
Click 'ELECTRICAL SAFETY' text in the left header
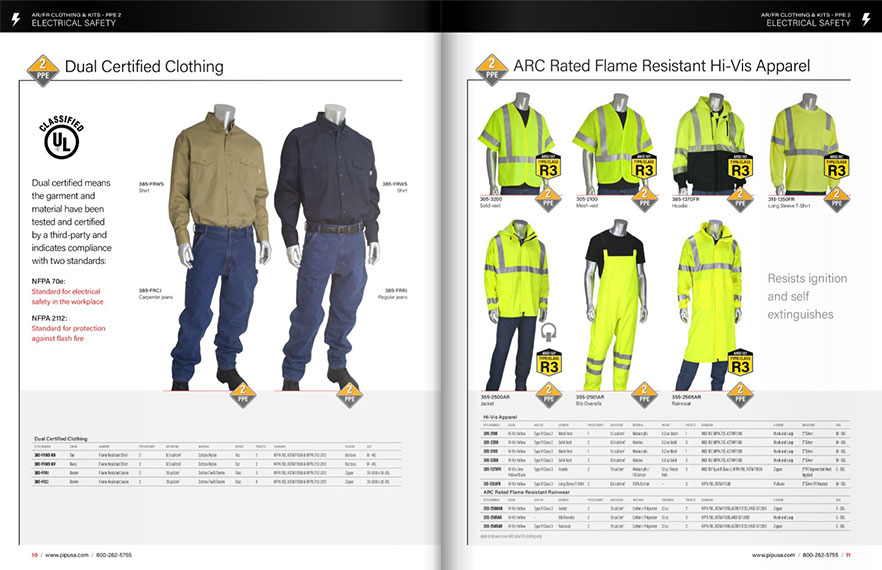pos(74,23)
